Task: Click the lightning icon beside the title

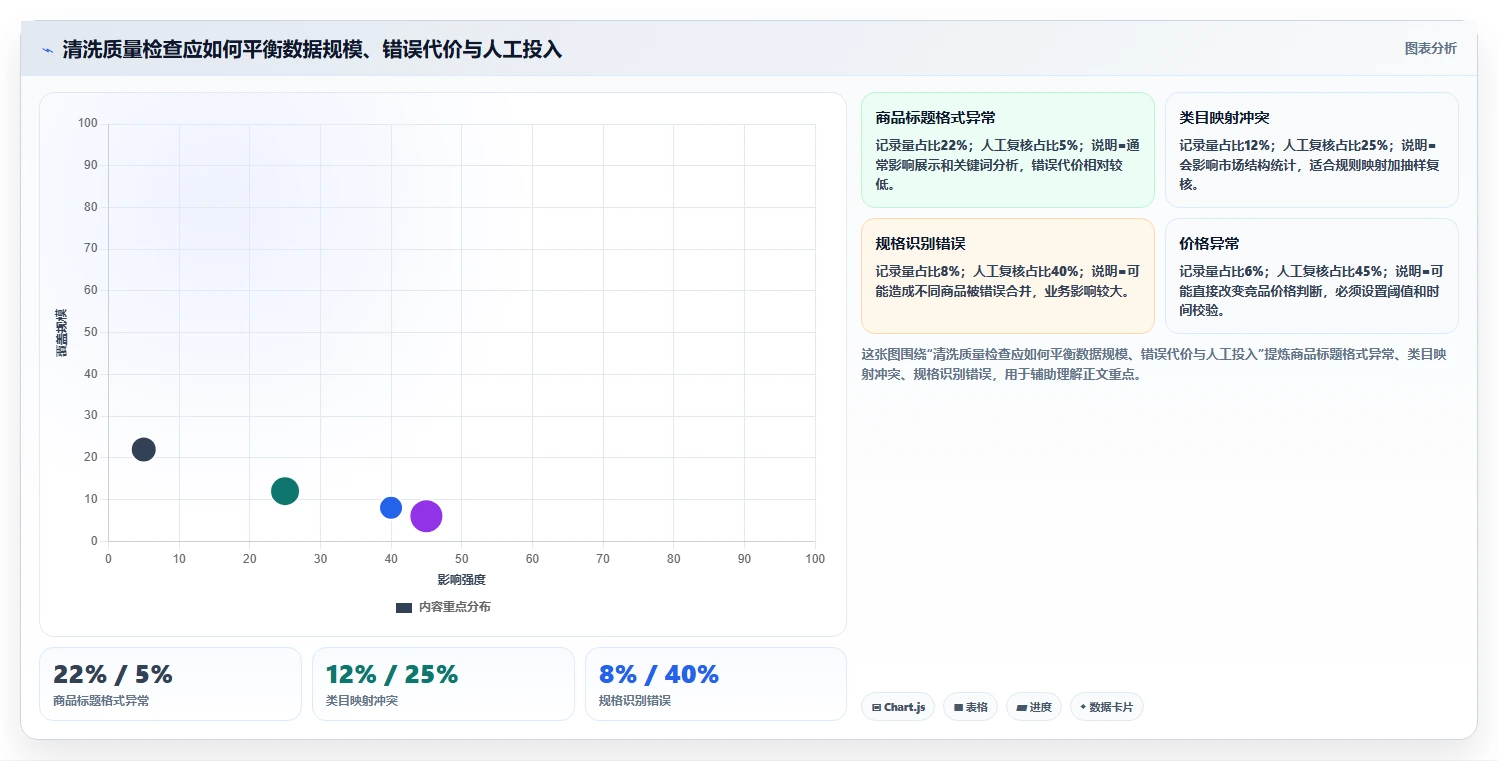Action: [47, 49]
